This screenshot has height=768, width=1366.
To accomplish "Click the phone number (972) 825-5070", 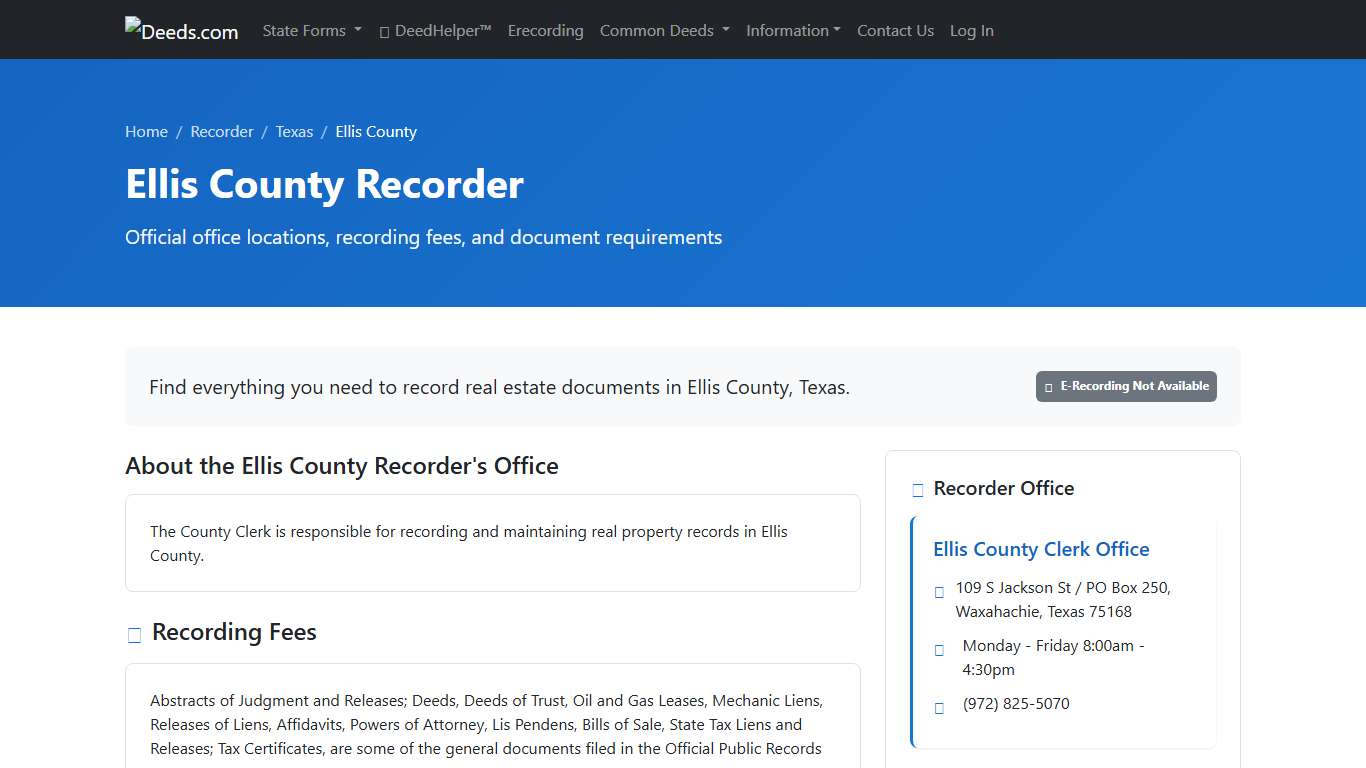I will (x=1016, y=703).
